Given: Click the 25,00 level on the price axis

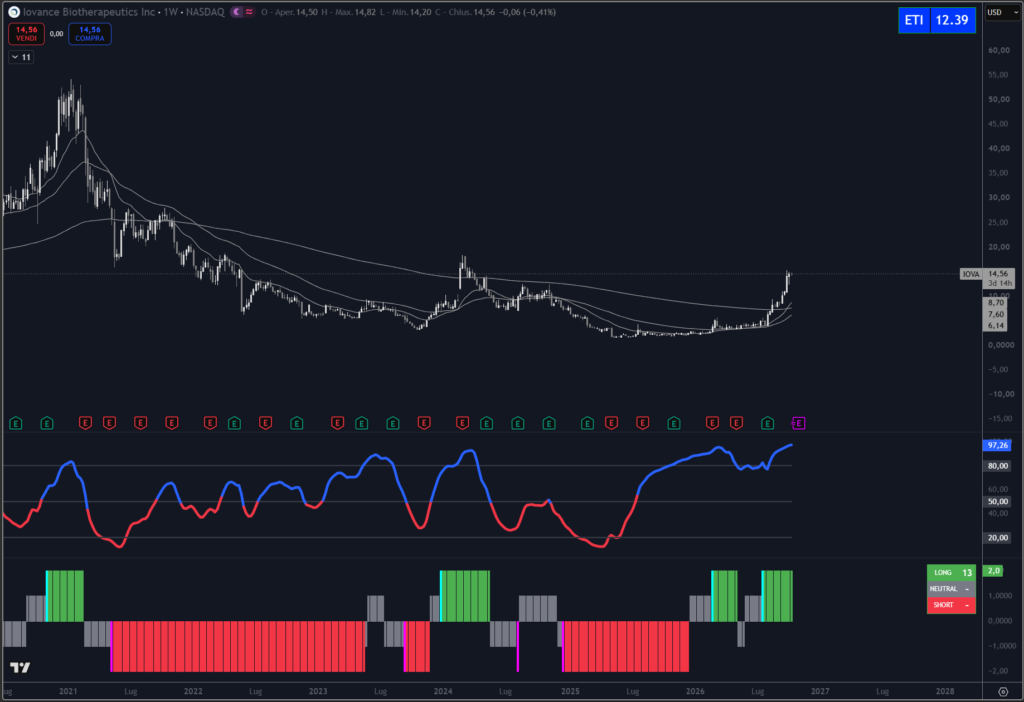Looking at the screenshot, I should (999, 223).
